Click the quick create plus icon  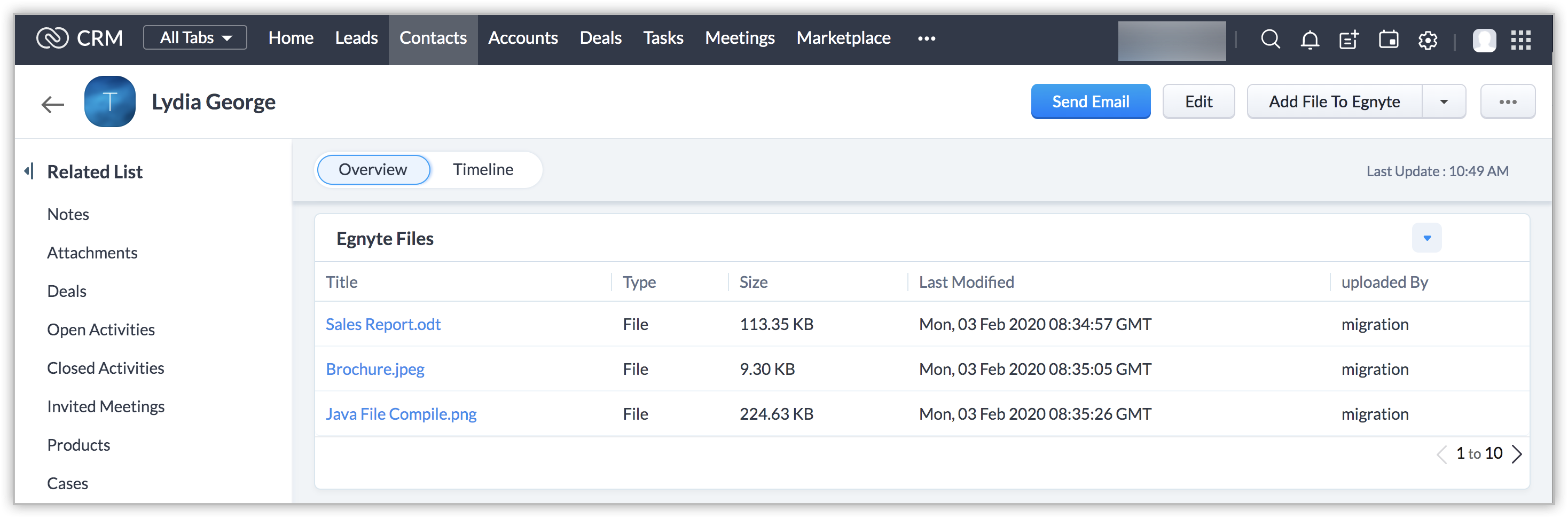1349,40
